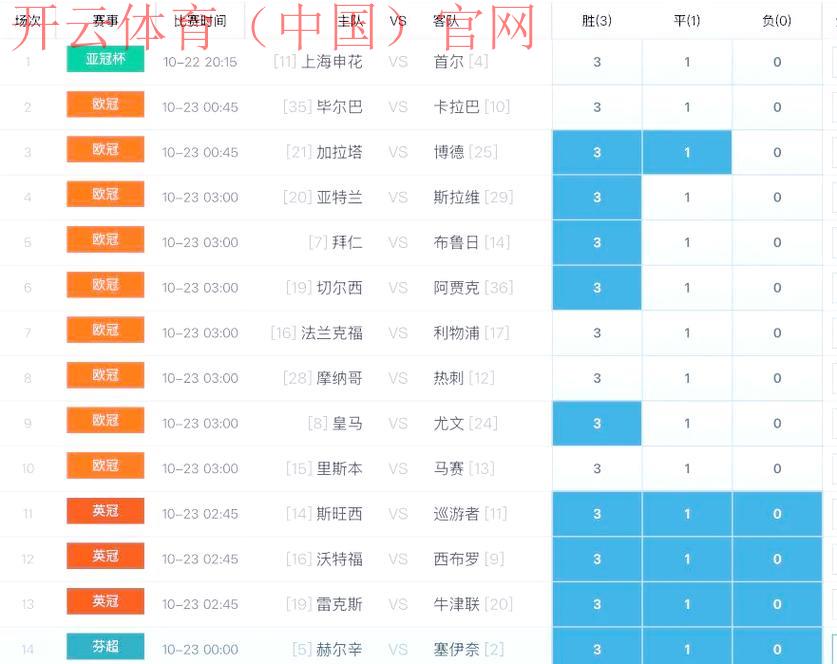837x664 pixels.
Task: Select the 芬超 badge for 赫尔辛 match
Action: [105, 648]
